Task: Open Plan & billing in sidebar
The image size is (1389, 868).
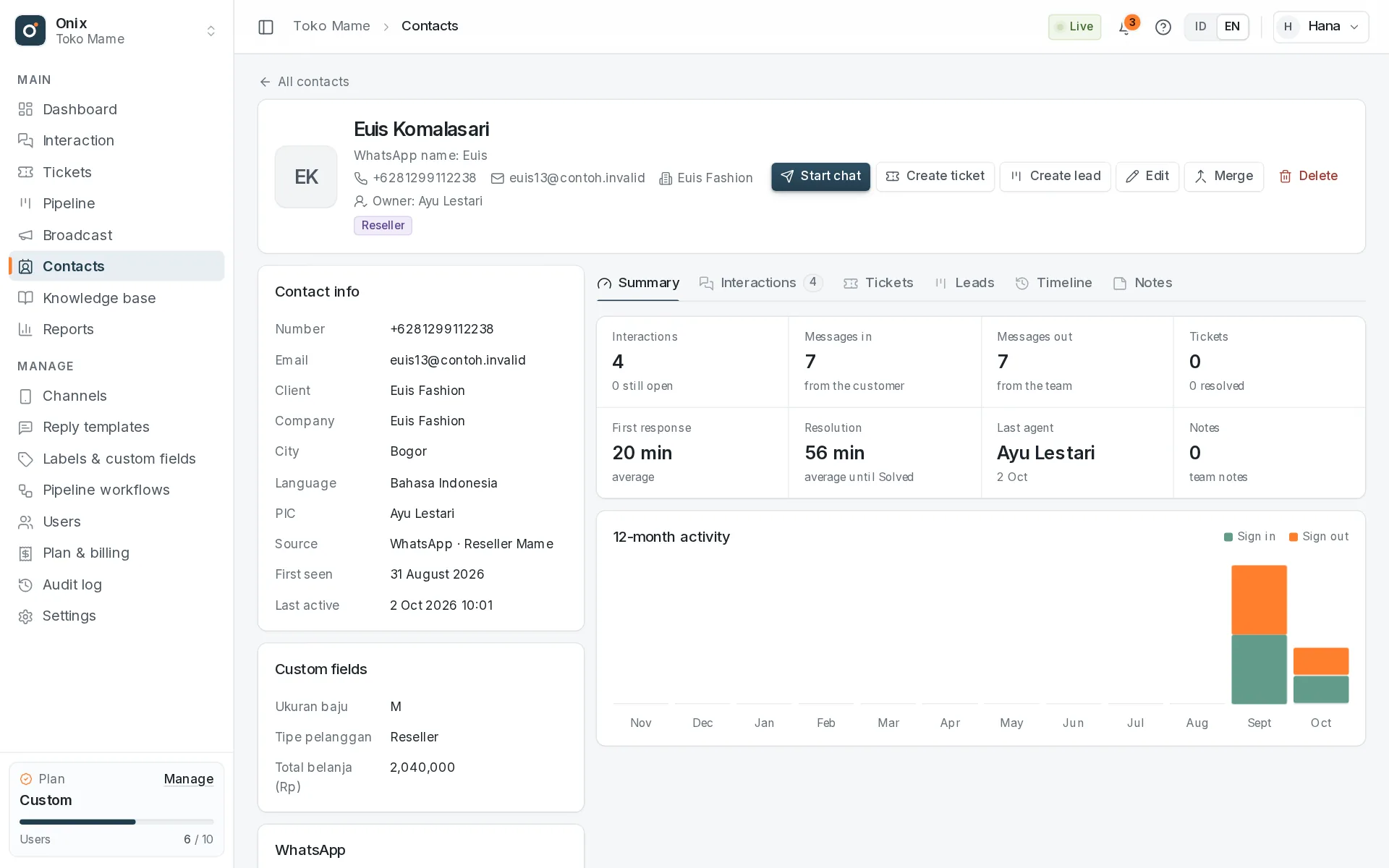Action: [116, 553]
